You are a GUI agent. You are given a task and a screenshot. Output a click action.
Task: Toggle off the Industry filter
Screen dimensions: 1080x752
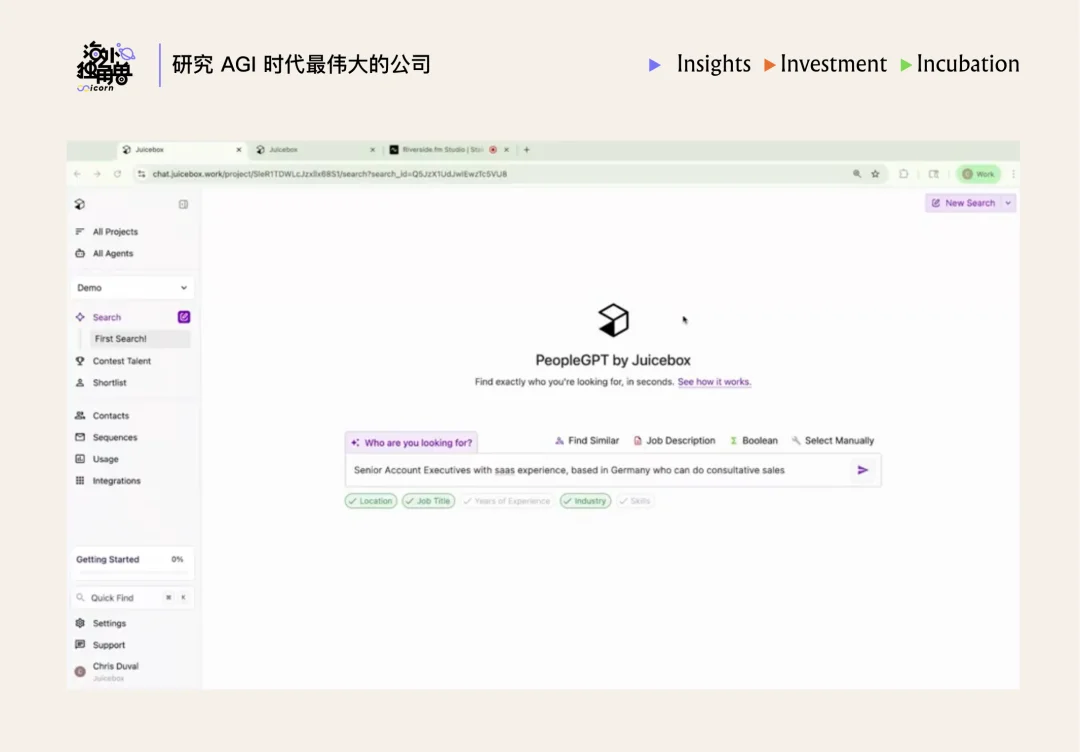[584, 501]
